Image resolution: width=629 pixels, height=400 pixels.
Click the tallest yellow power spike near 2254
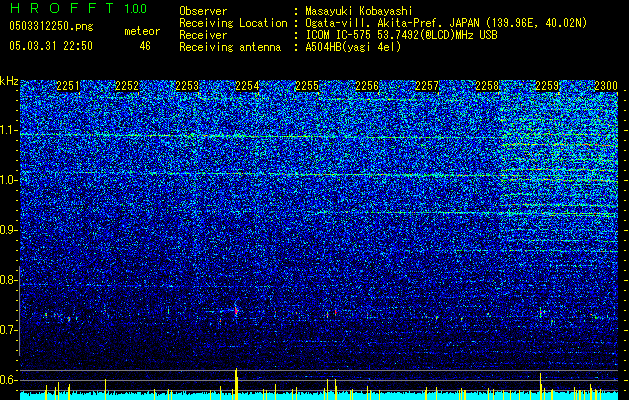pos(236,384)
